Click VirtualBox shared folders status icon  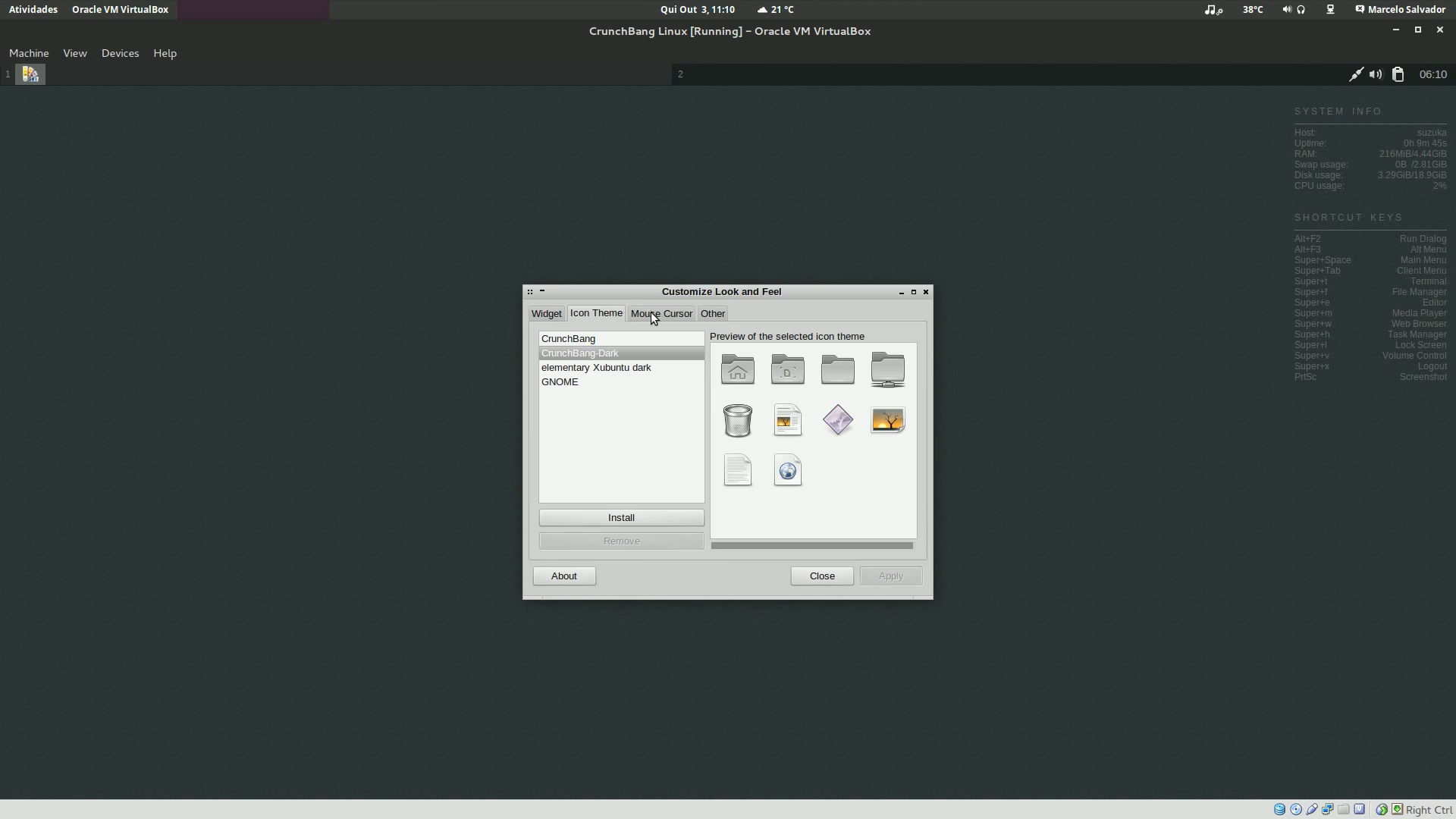1343,809
